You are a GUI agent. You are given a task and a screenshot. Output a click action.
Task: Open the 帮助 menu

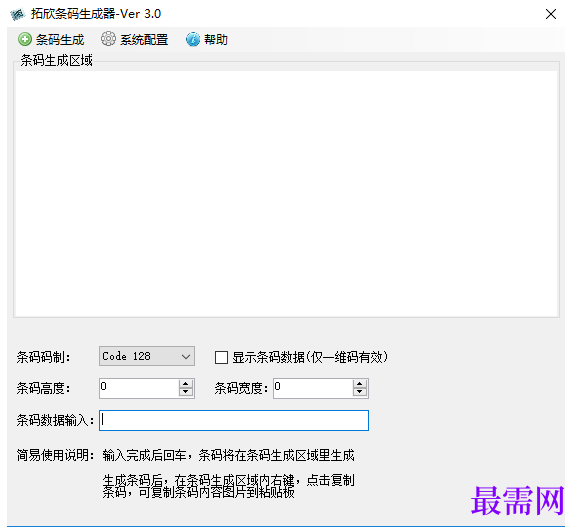click(x=207, y=39)
